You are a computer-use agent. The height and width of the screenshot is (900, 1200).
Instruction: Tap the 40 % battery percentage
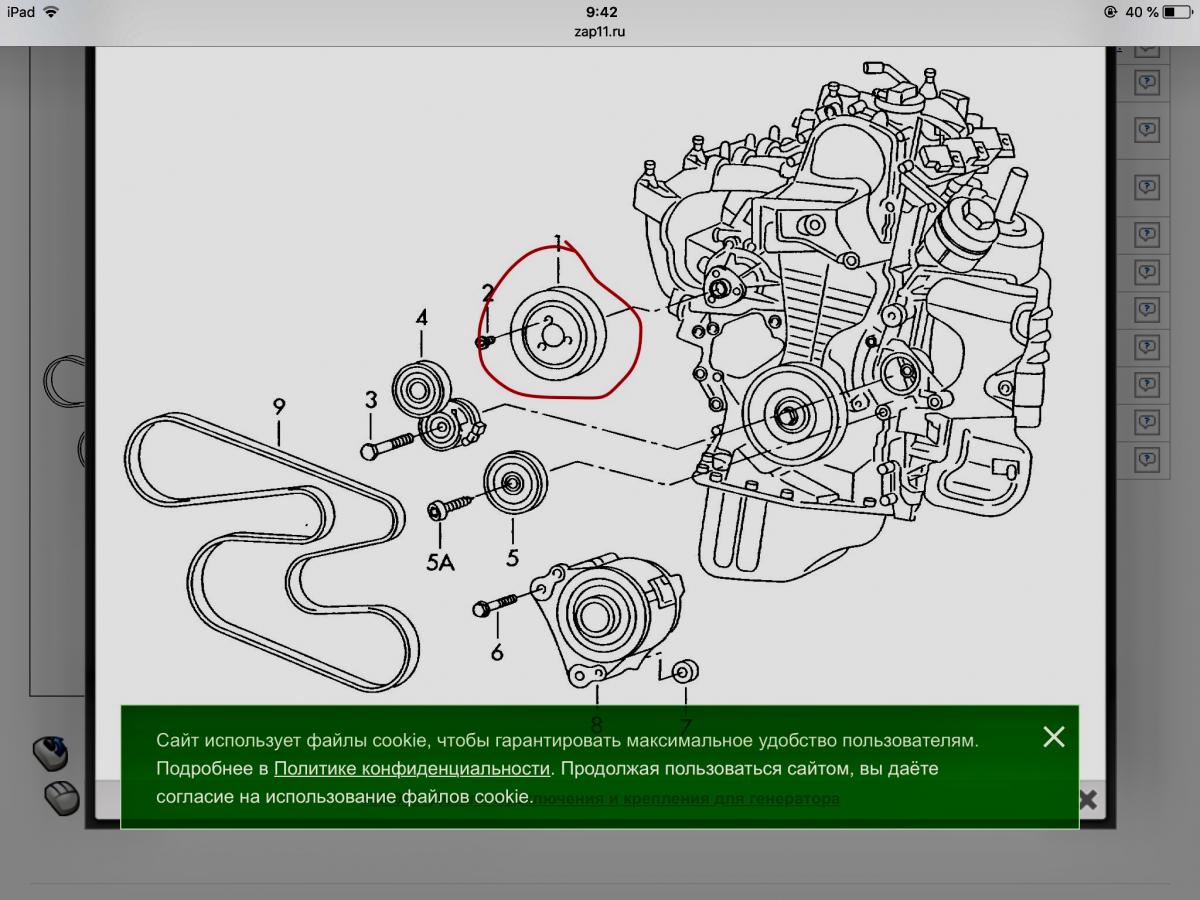pyautogui.click(x=1142, y=12)
